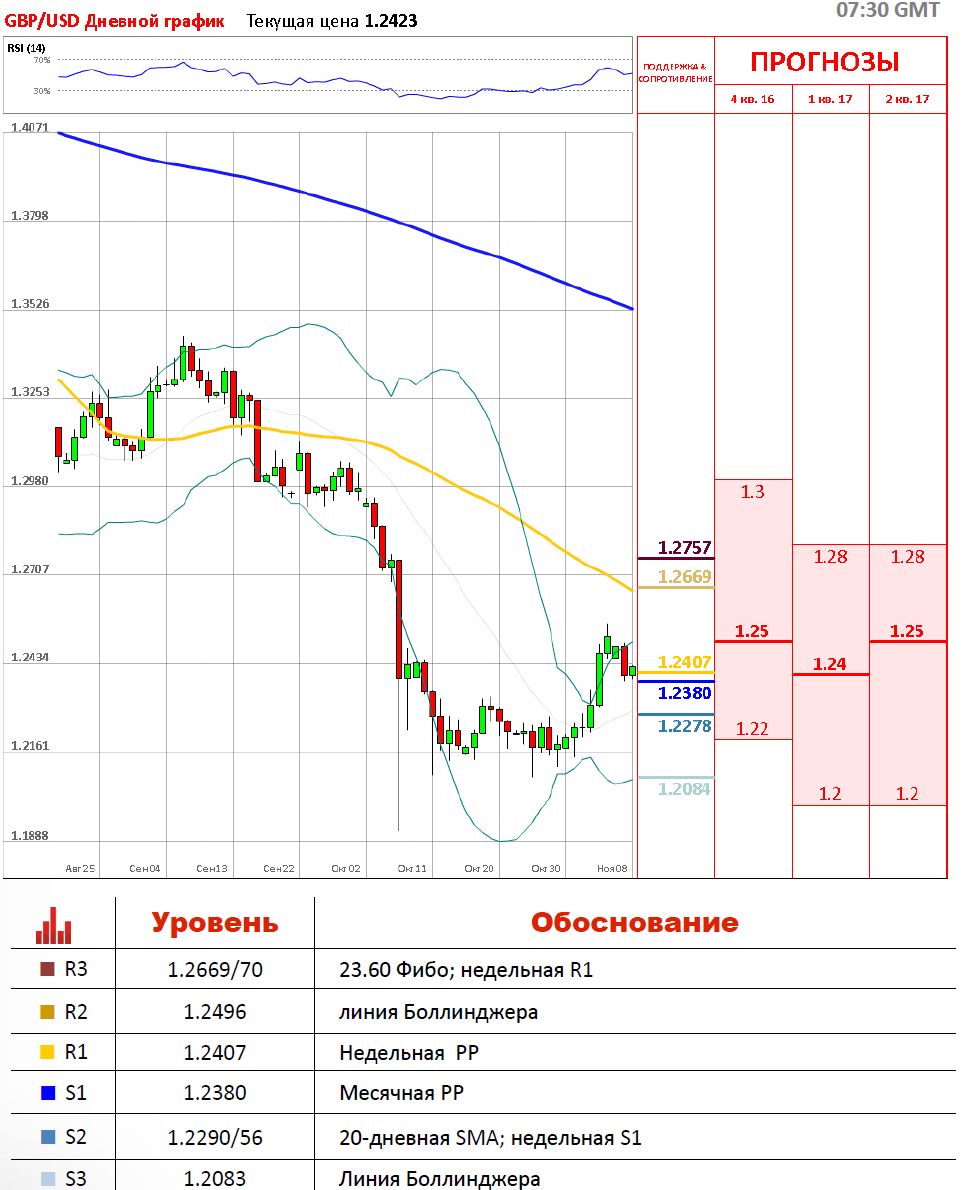
Task: Click the Уровень column header
Action: click(215, 923)
